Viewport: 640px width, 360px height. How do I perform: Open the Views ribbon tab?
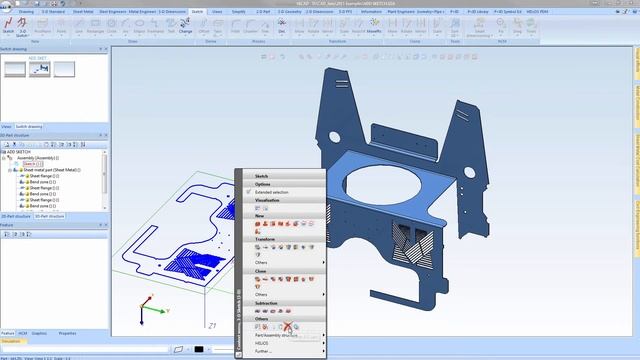tap(217, 12)
